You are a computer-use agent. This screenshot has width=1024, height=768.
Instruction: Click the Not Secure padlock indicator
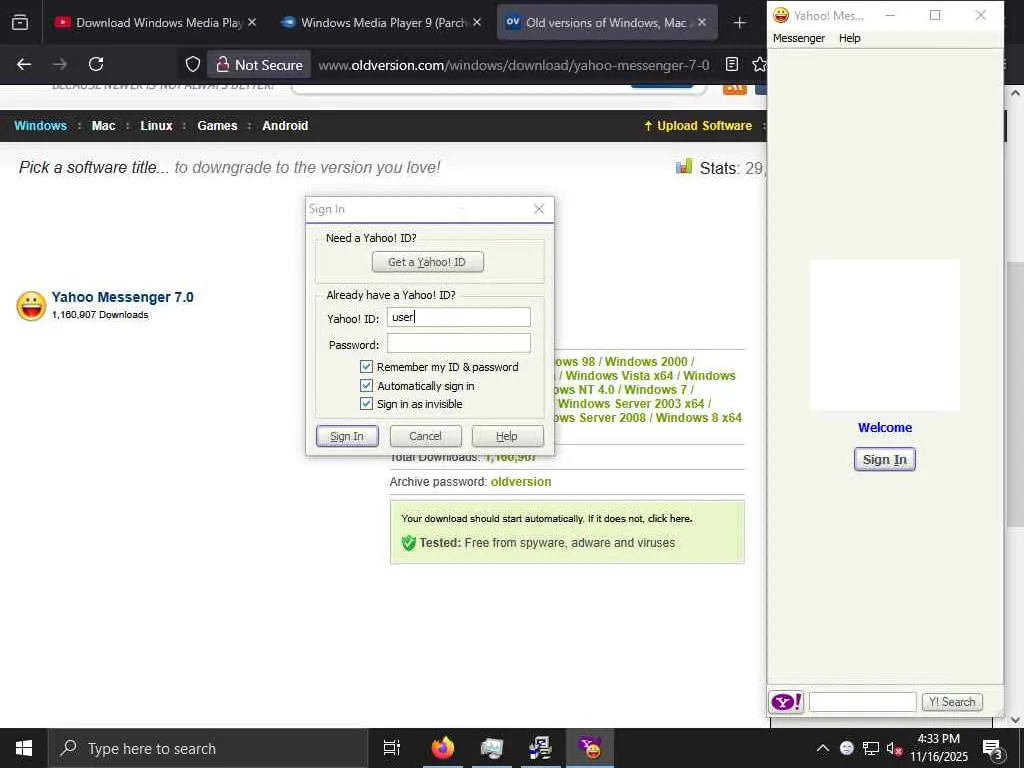[x=260, y=65]
